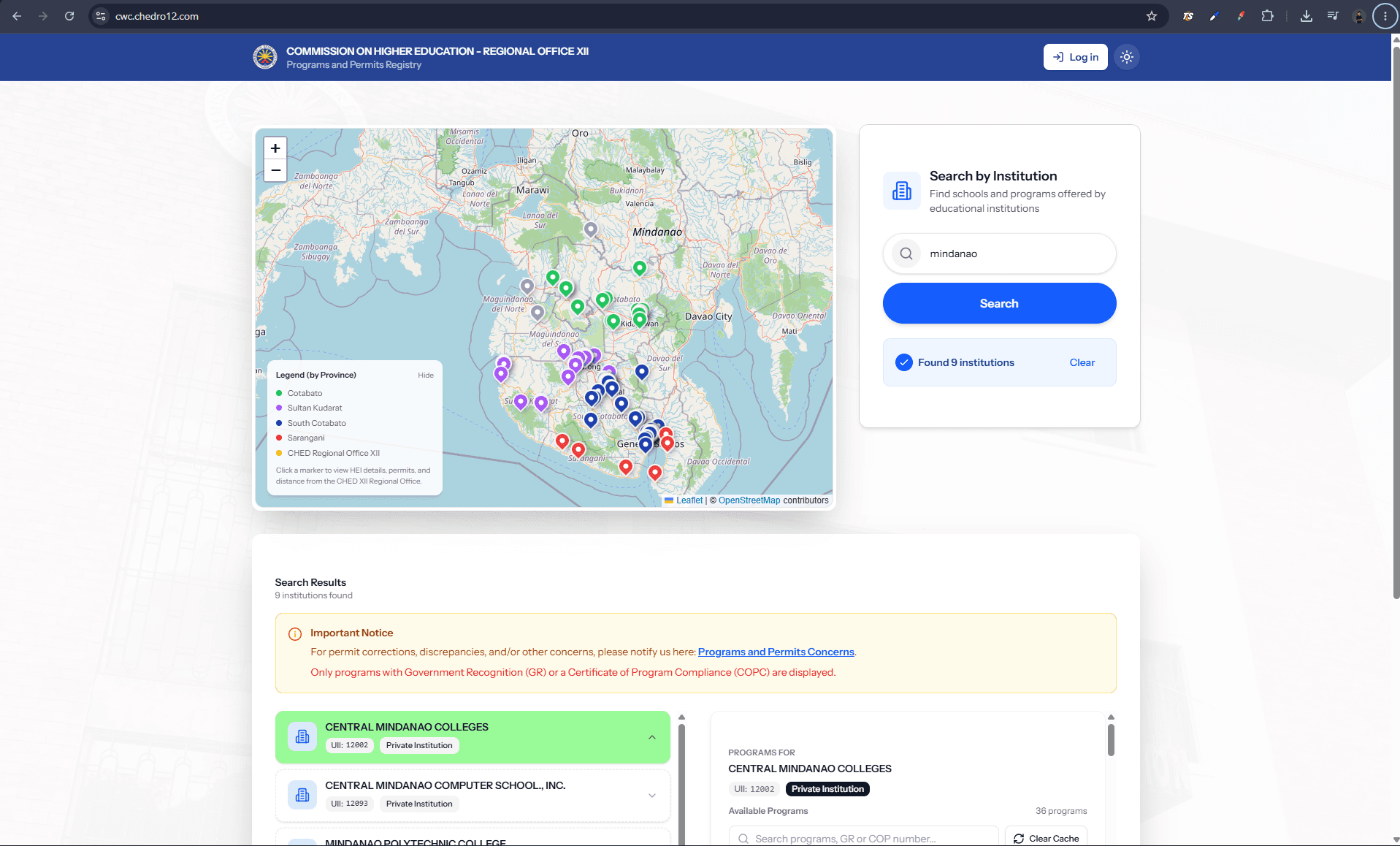Click the green map marker below Mindanao label
Screen dimensions: 1400x846
pyautogui.click(x=640, y=268)
